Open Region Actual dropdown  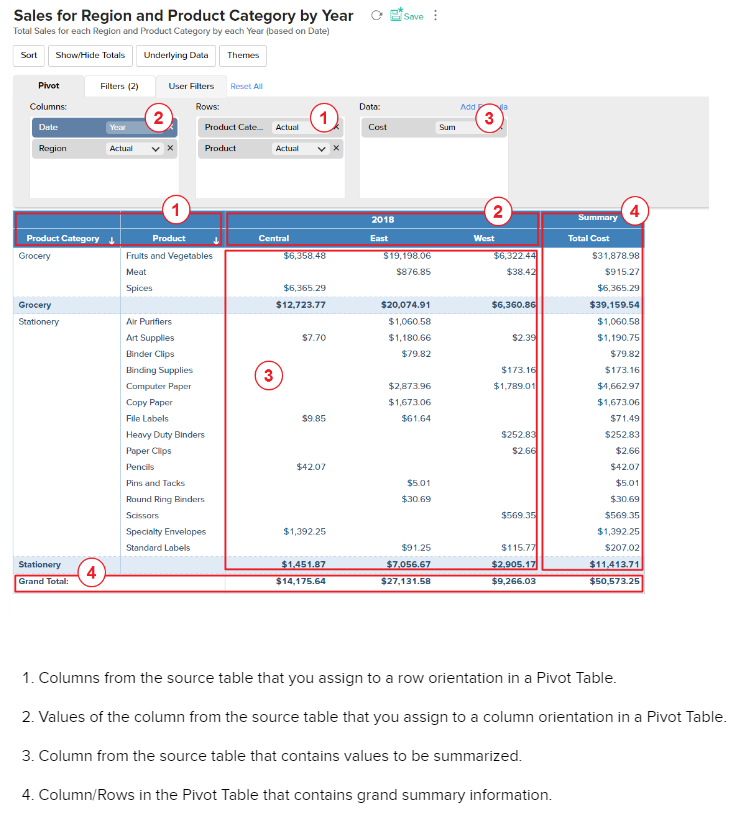135,149
